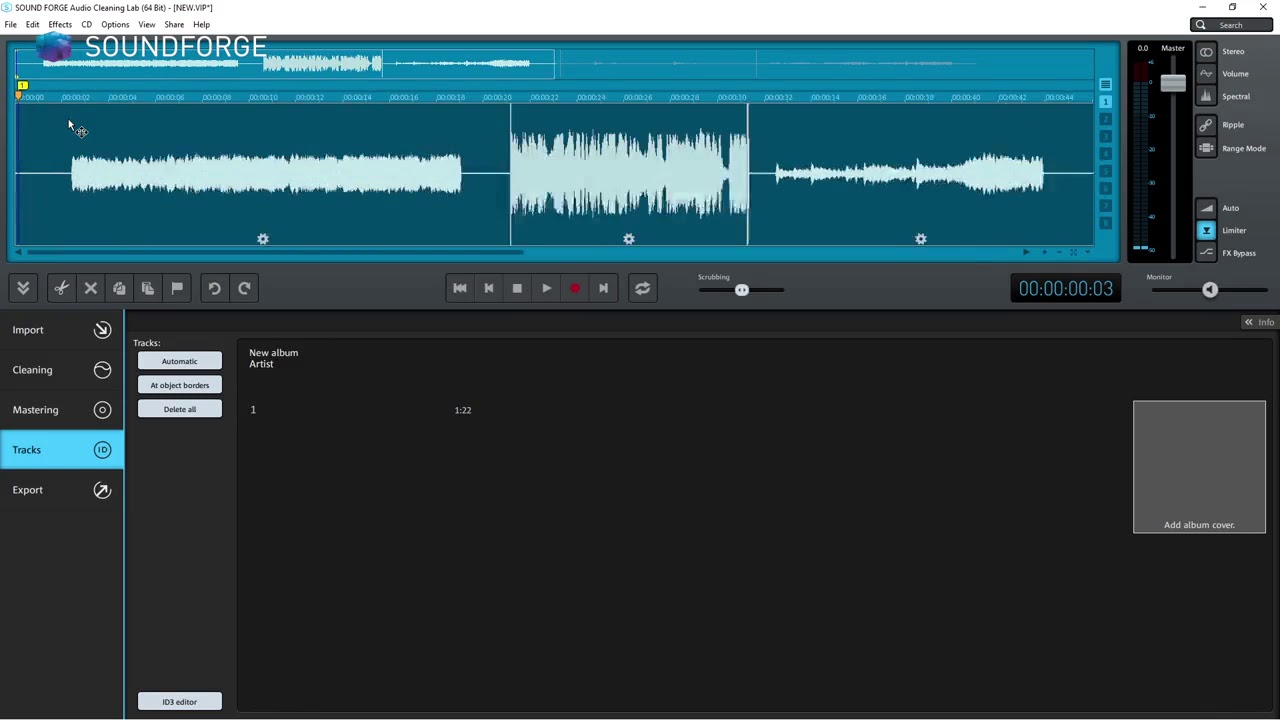The image size is (1280, 720).
Task: Enable Range Mode
Action: tap(1206, 148)
